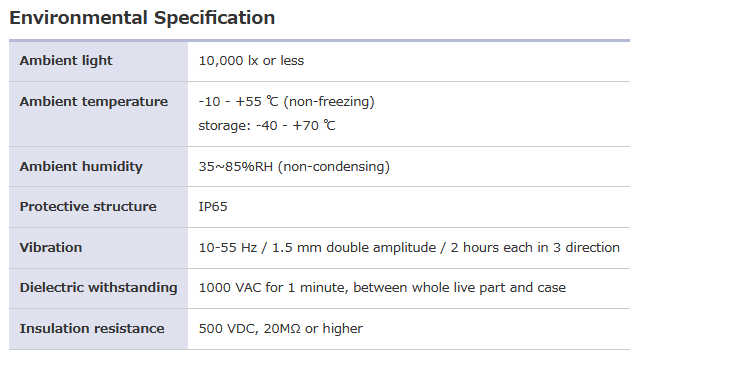Select the Ambient temperature label

93,101
